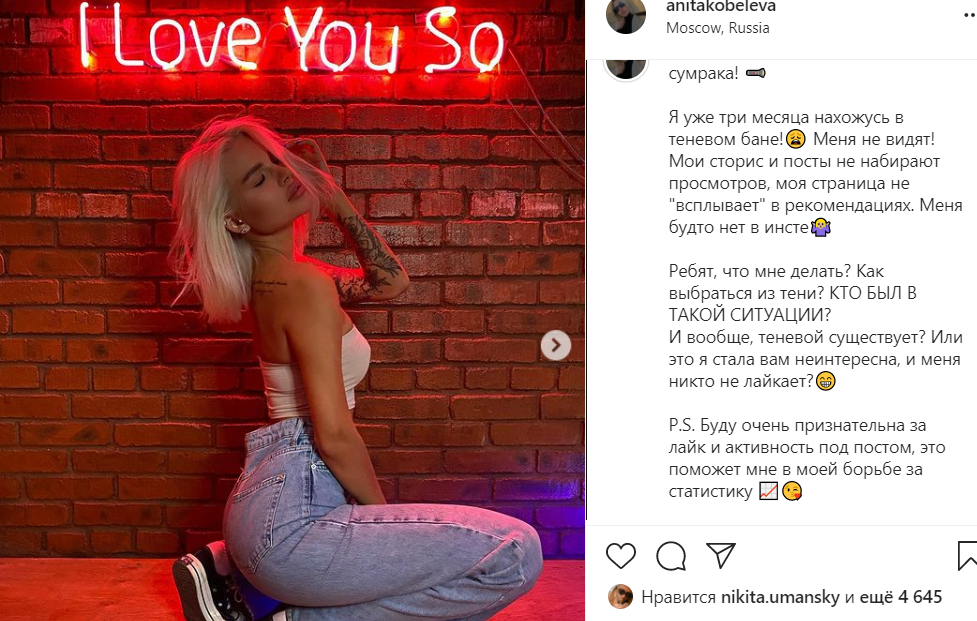Click the liker avatar next to Нравится

click(x=620, y=597)
